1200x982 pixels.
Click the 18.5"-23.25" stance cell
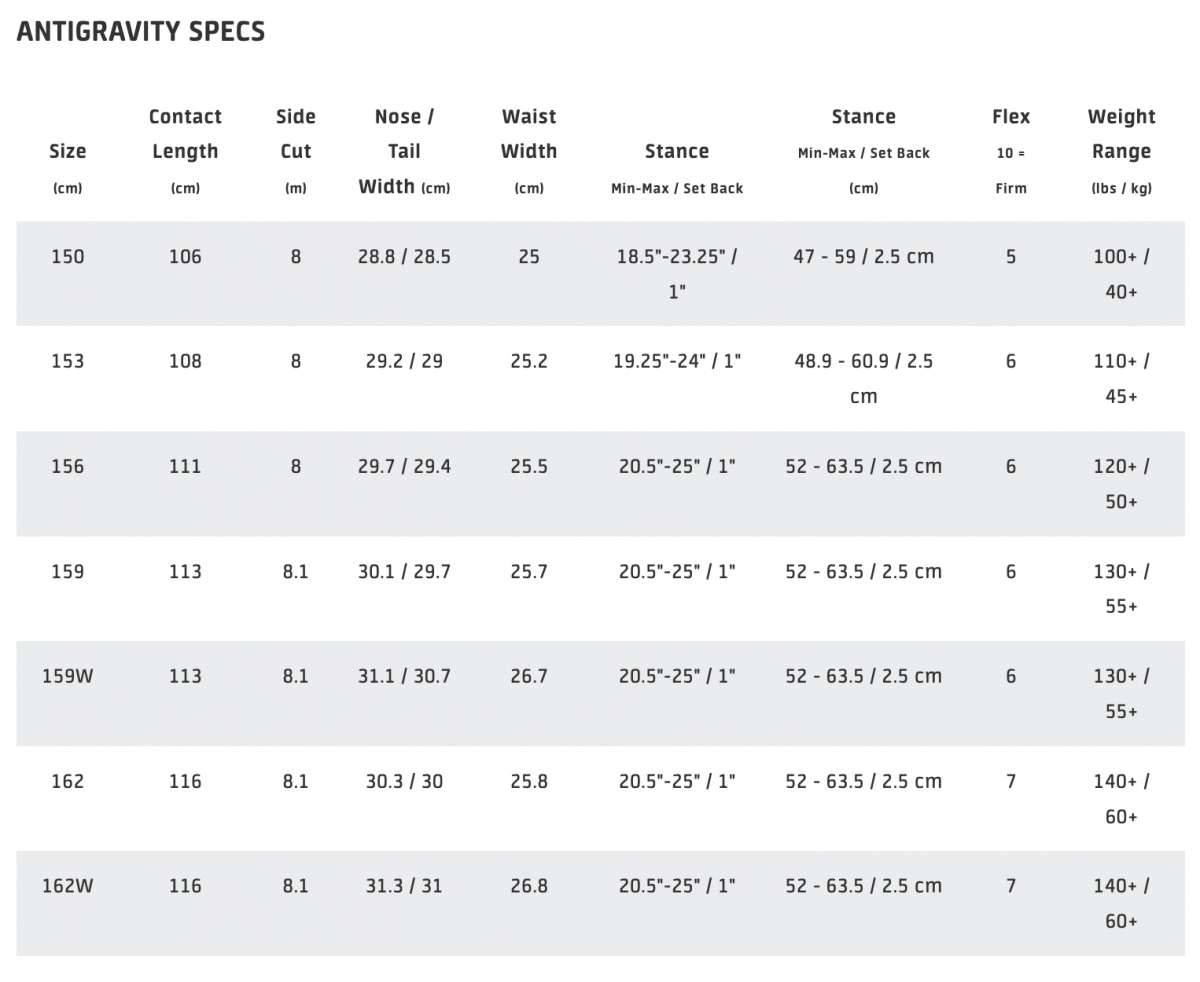[677, 274]
